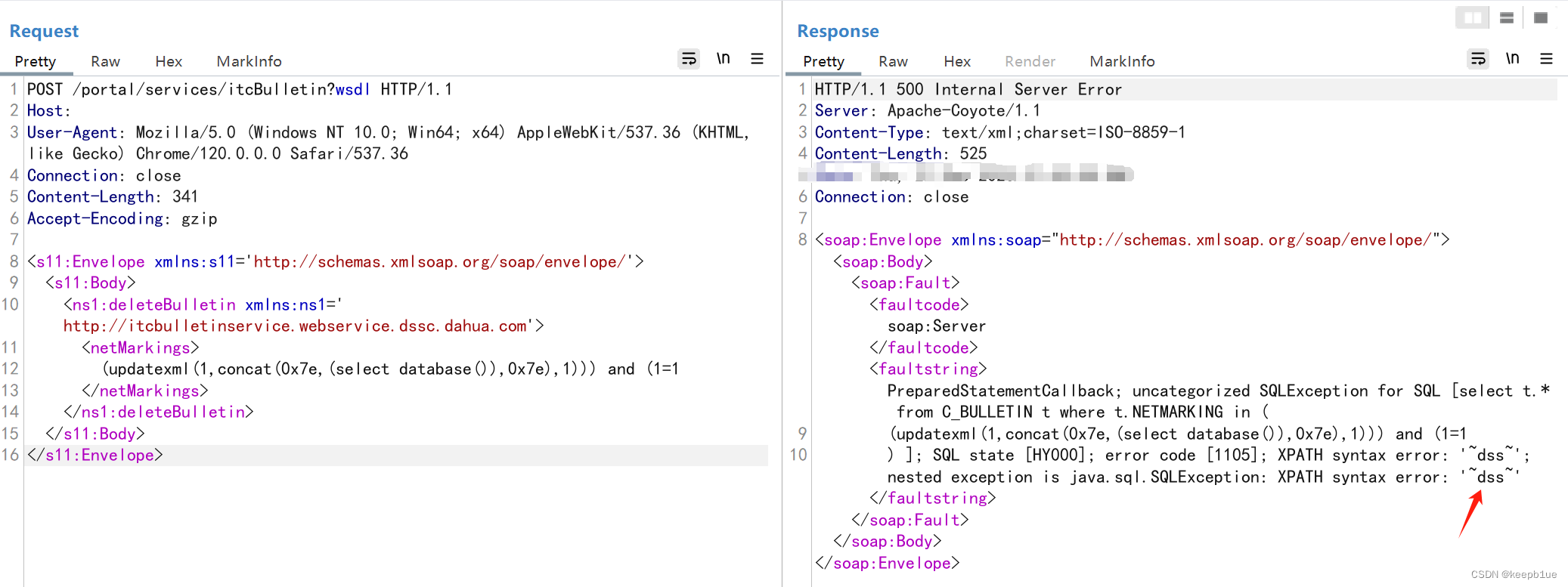
Task: Click the closing faultstring tag
Action: pos(933,498)
